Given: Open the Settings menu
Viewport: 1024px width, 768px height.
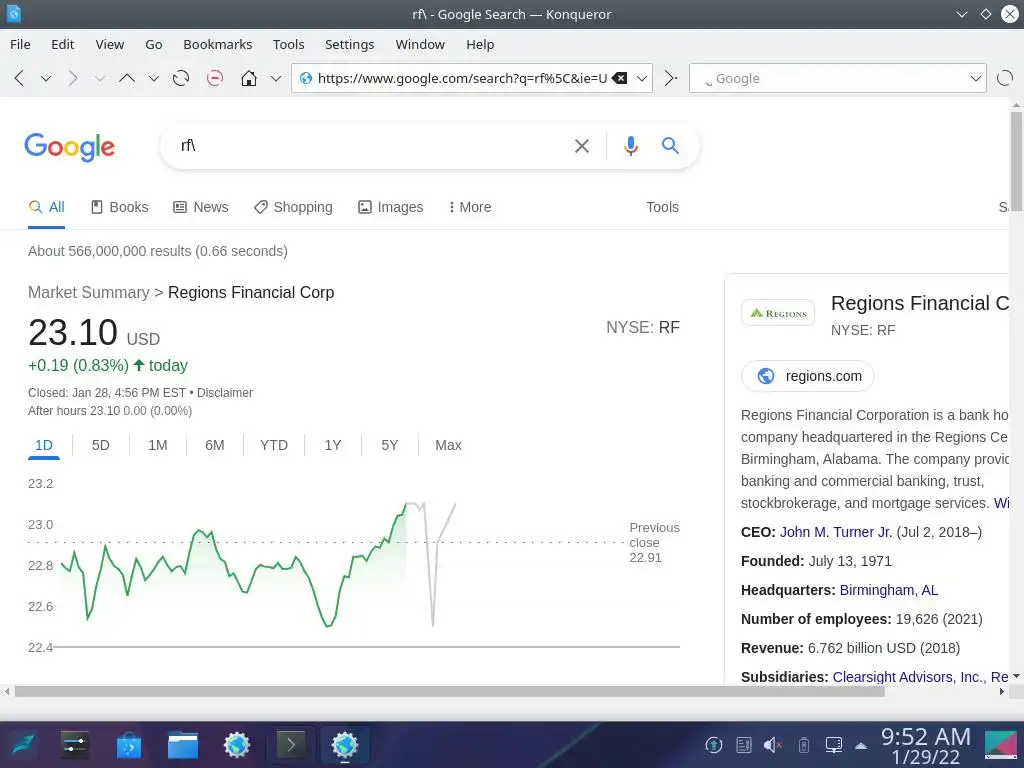Looking at the screenshot, I should pos(349,44).
